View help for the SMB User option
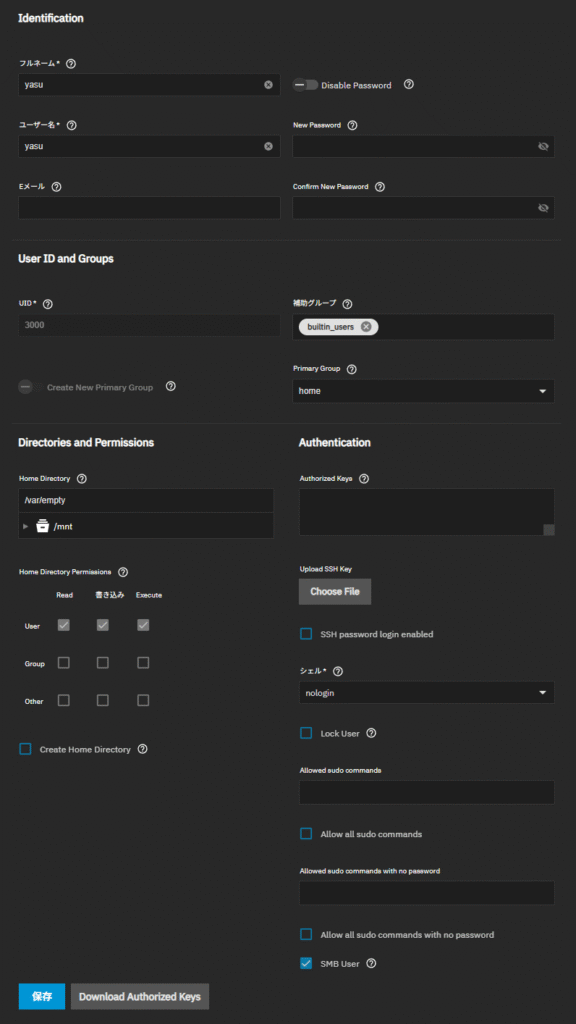 point(372,963)
